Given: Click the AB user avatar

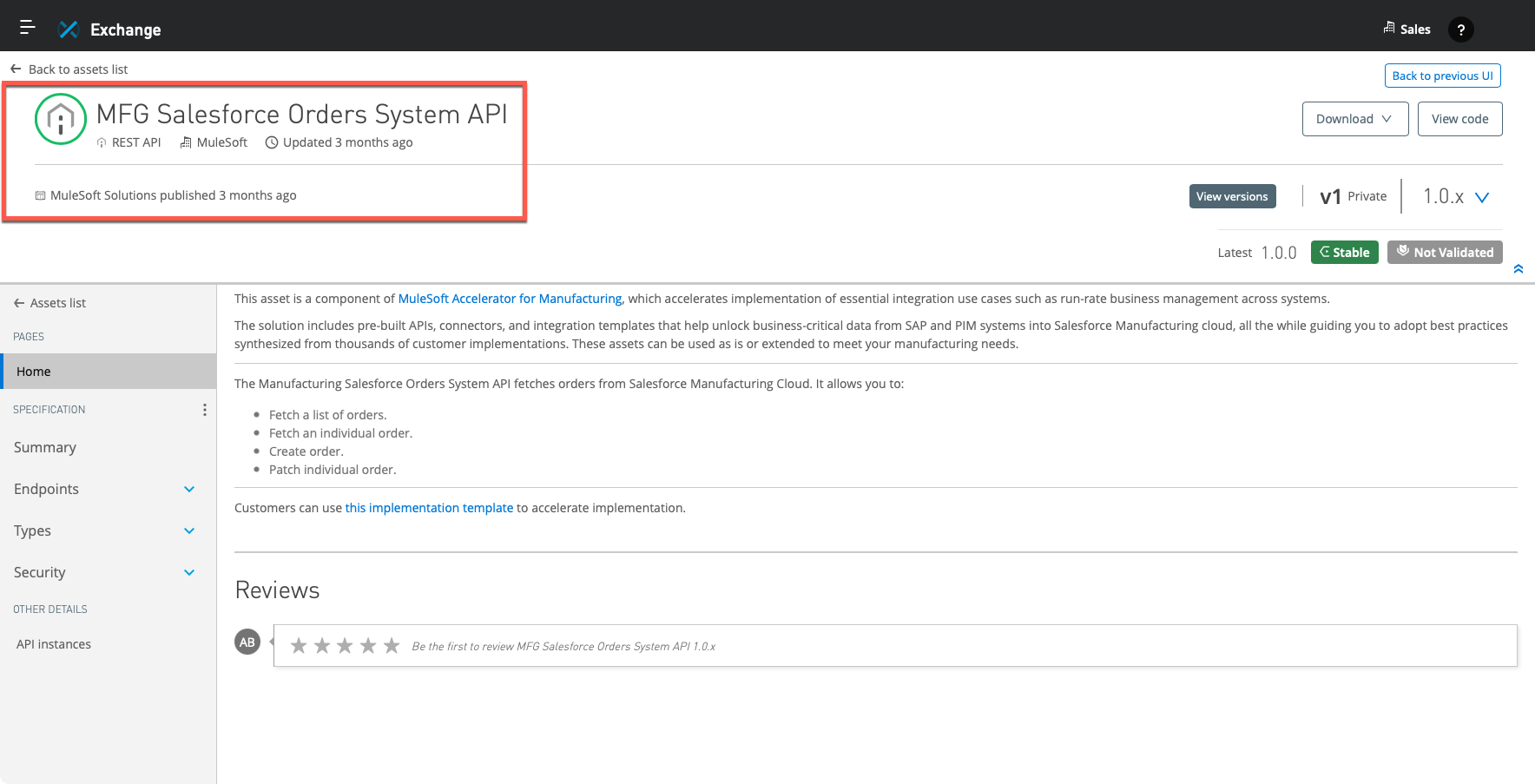Looking at the screenshot, I should click(x=247, y=642).
